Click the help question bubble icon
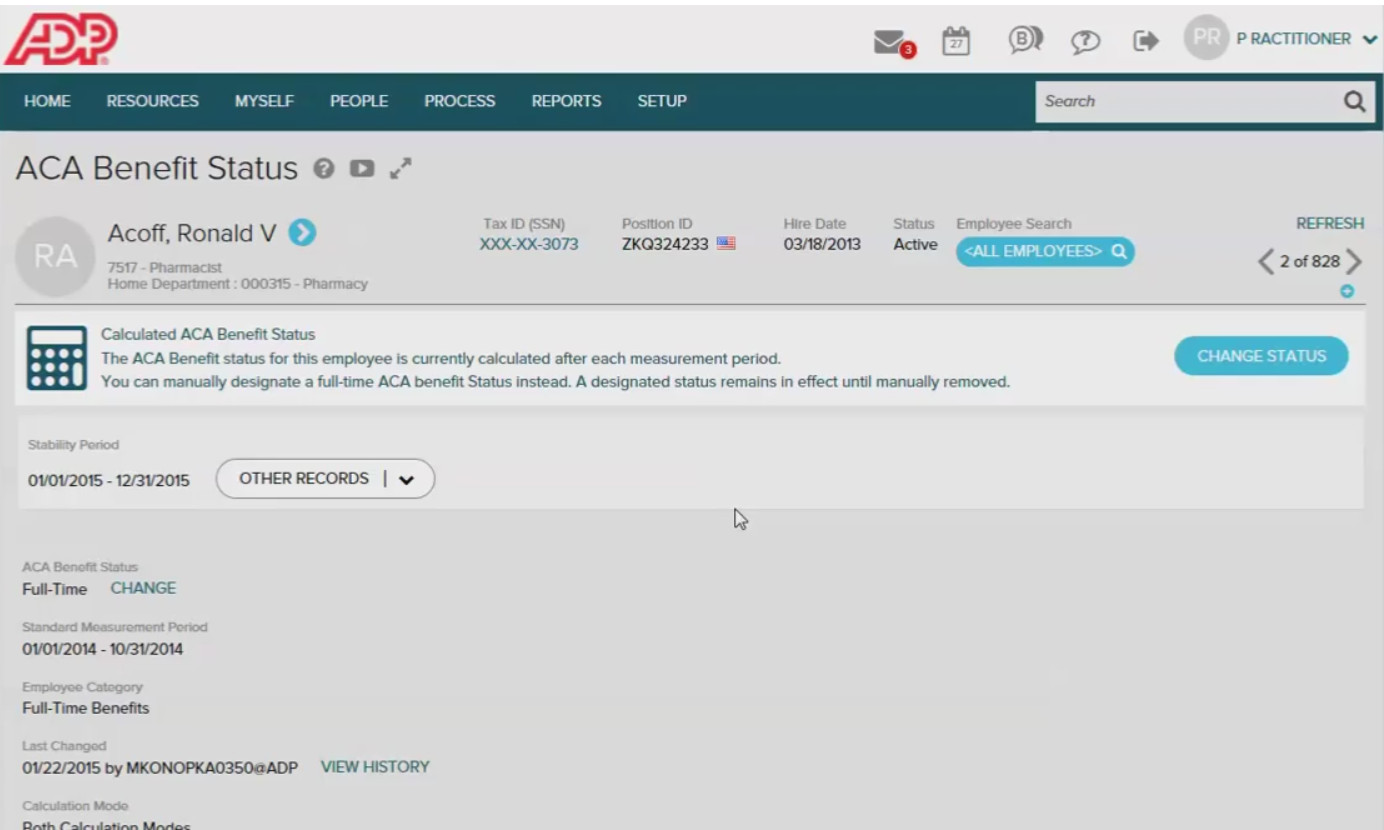 point(1086,43)
